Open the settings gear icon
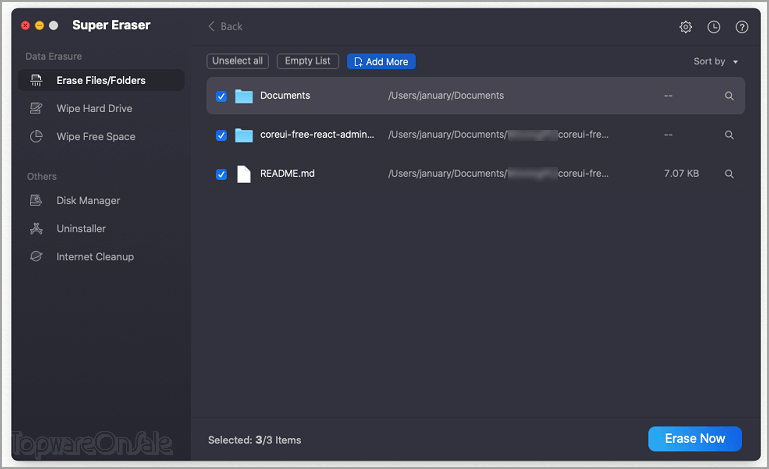Viewport: 769px width, 469px height. 686,27
